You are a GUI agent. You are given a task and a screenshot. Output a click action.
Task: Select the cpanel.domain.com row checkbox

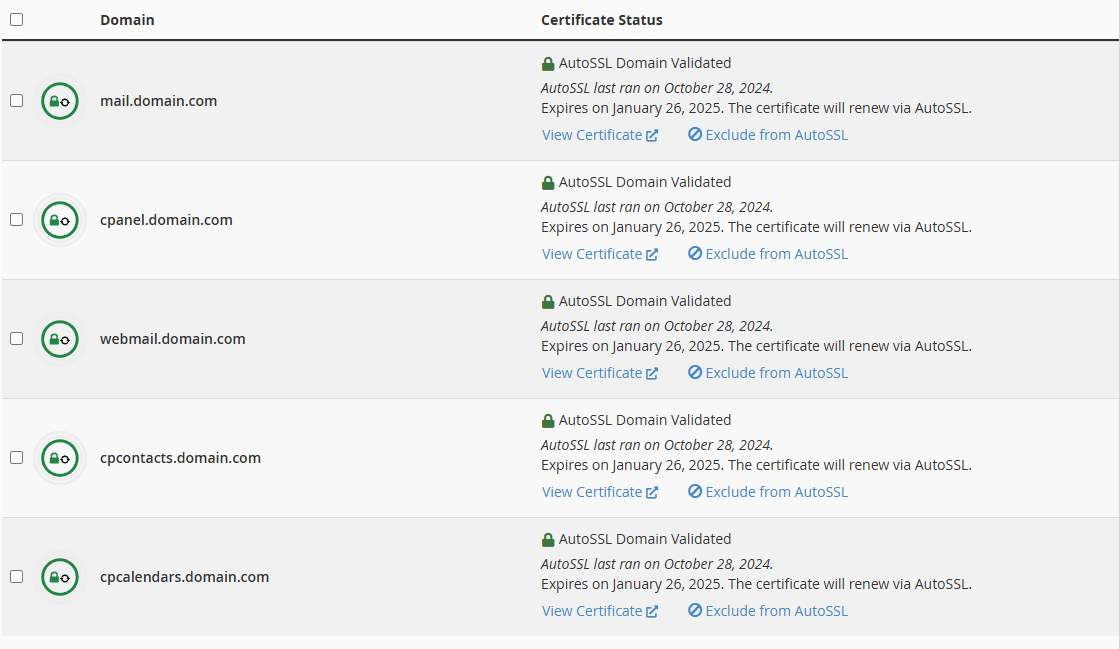tap(16, 220)
